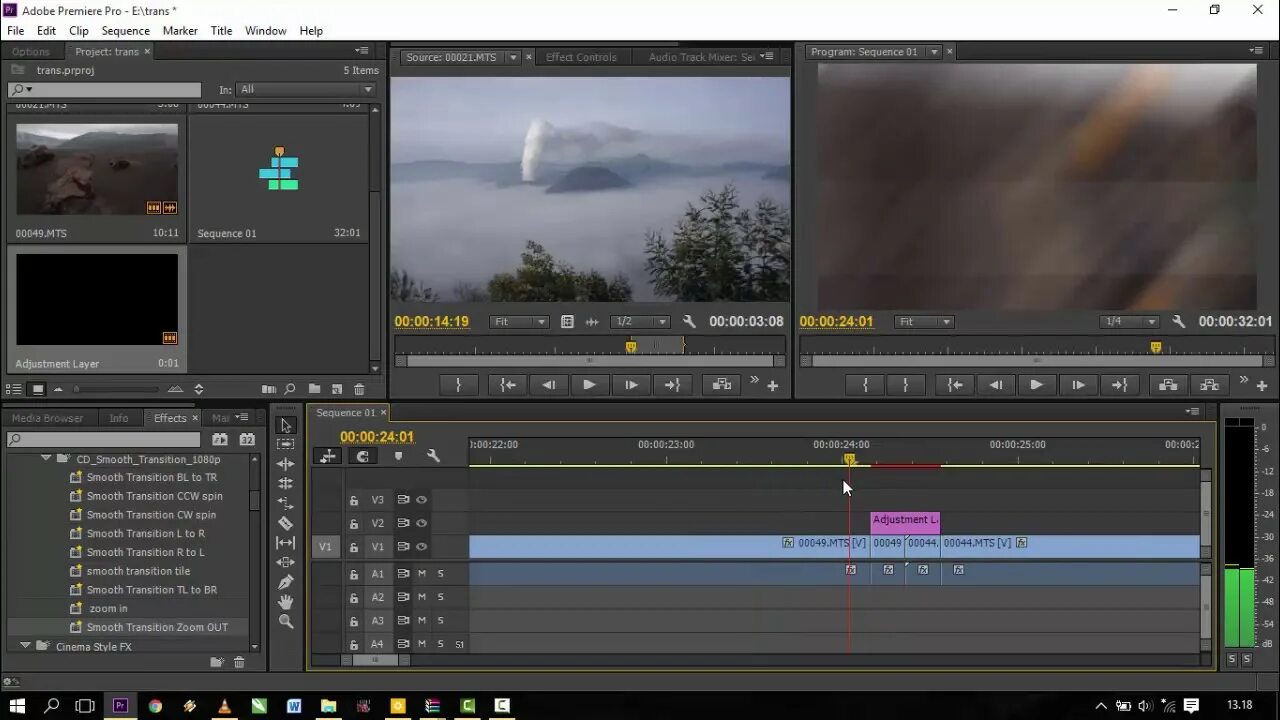Switch to the Media Browser tab
This screenshot has height=720, width=1280.
47,418
